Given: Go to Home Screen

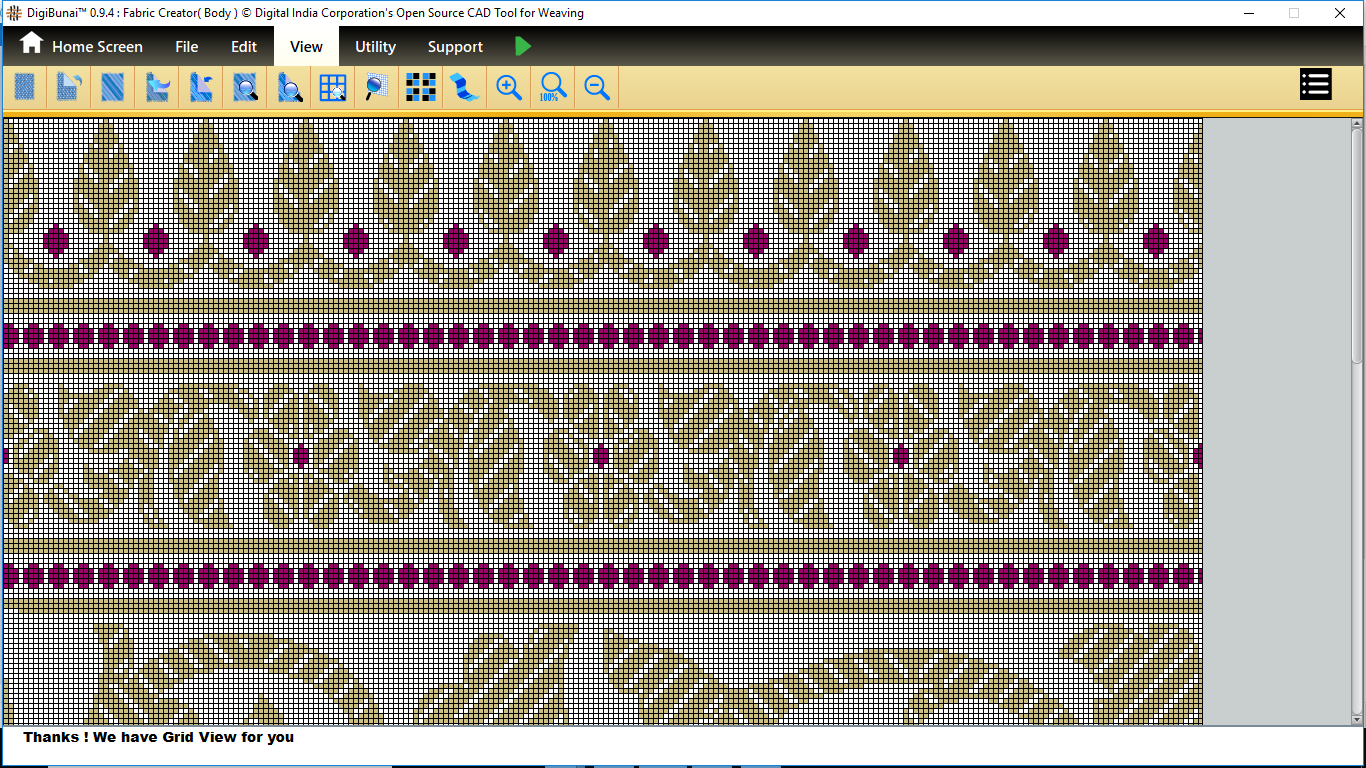Looking at the screenshot, I should click(97, 47).
